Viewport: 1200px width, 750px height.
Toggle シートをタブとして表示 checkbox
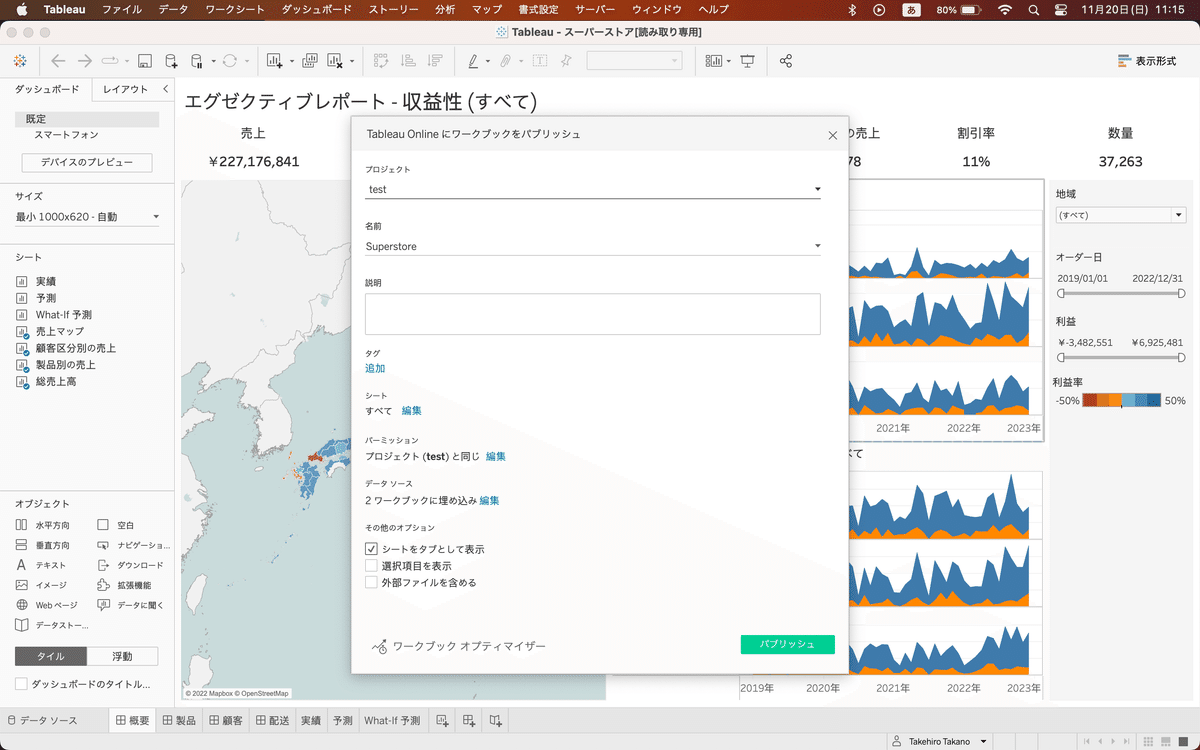371,549
